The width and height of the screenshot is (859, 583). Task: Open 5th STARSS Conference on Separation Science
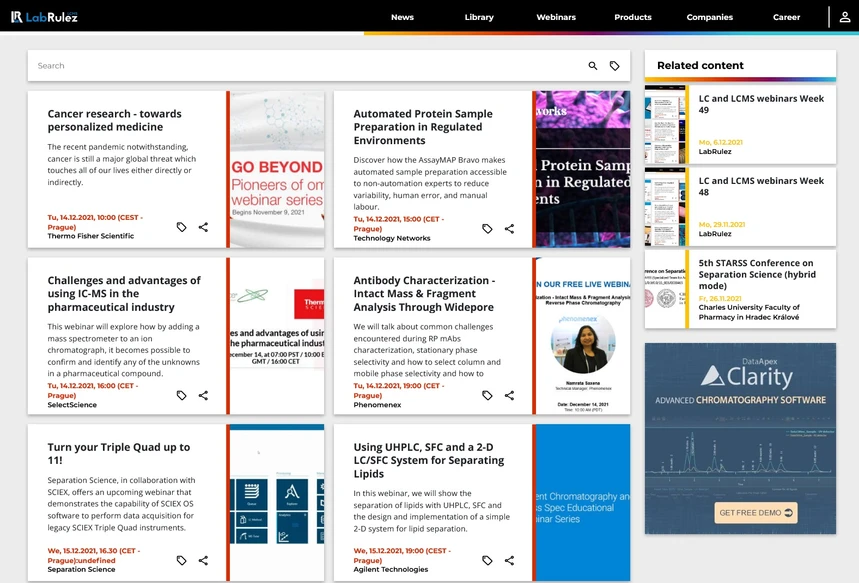pos(757,274)
